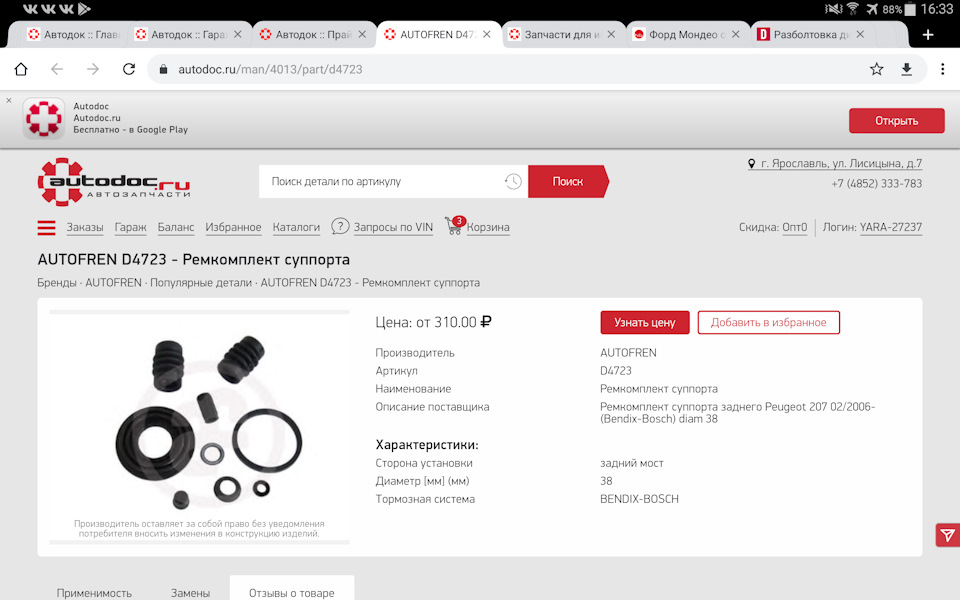The height and width of the screenshot is (600, 960).
Task: Open Избранное page
Action: 233,227
